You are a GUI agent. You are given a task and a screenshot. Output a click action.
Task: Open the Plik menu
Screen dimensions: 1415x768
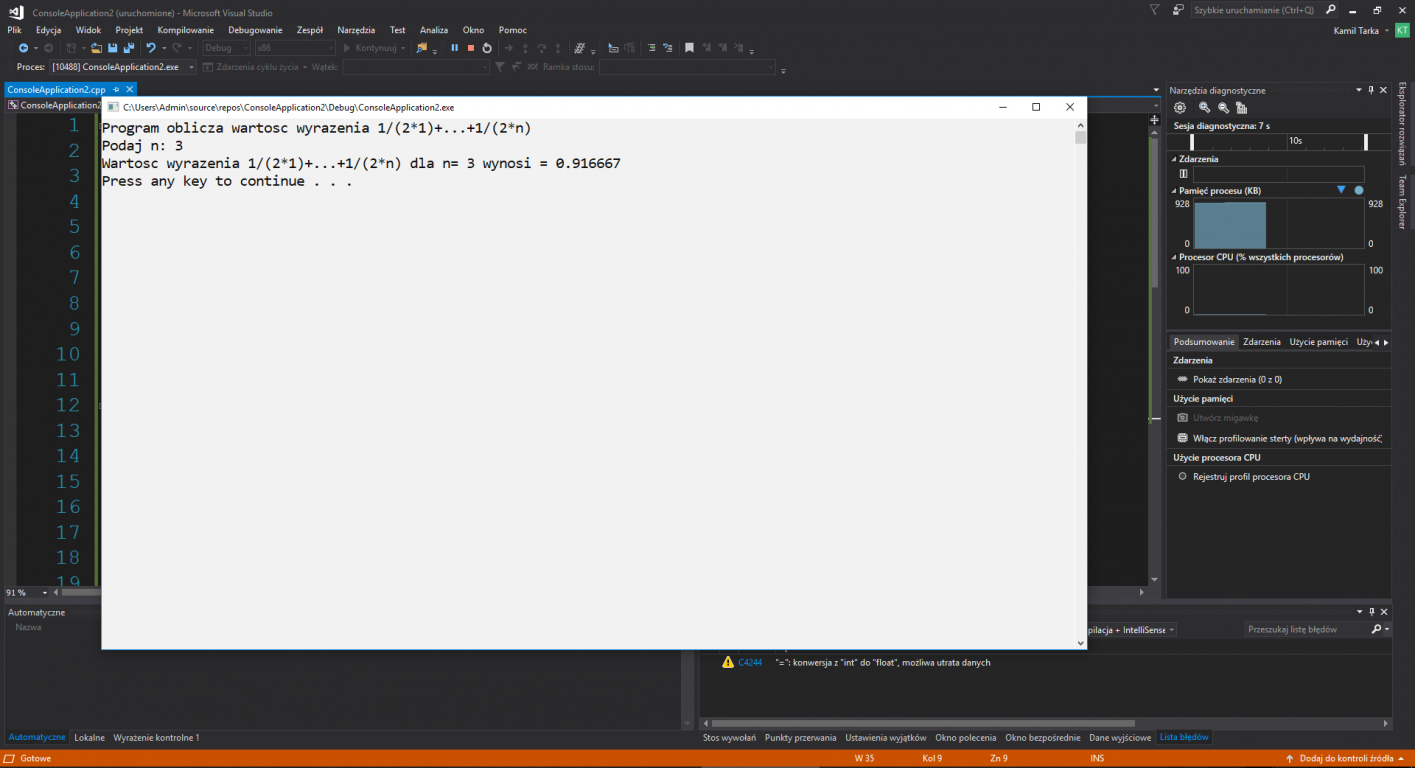click(x=14, y=30)
